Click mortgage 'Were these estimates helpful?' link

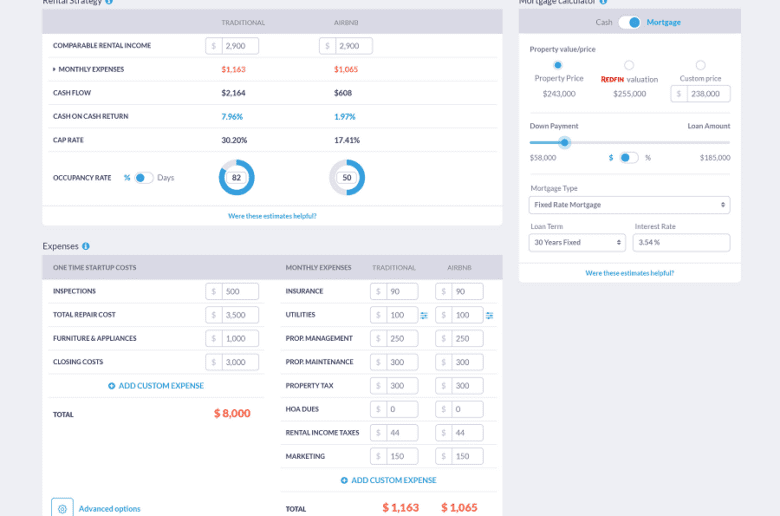tap(629, 273)
